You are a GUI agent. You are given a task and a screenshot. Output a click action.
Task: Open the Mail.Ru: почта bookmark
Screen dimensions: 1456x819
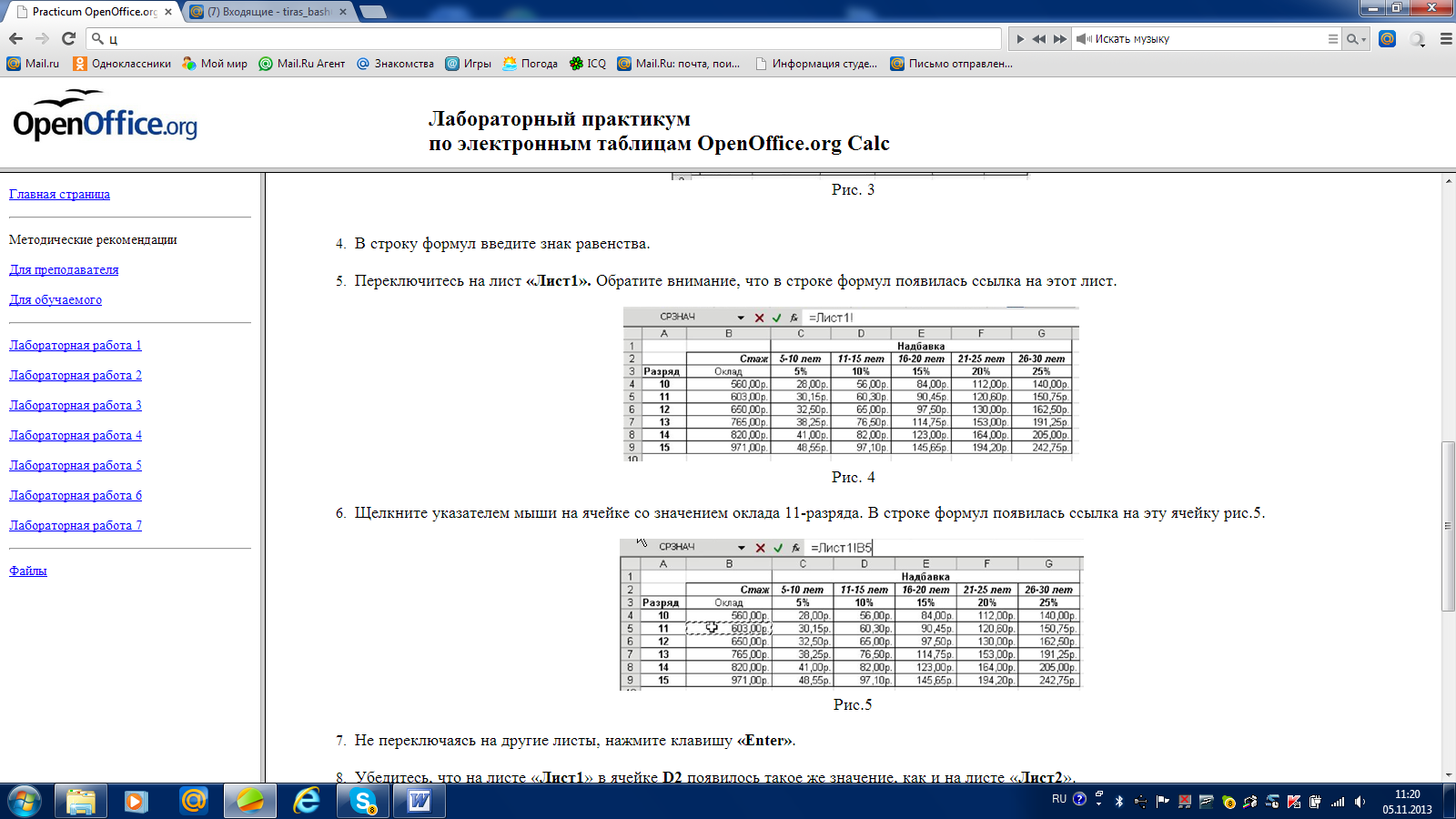click(x=679, y=64)
